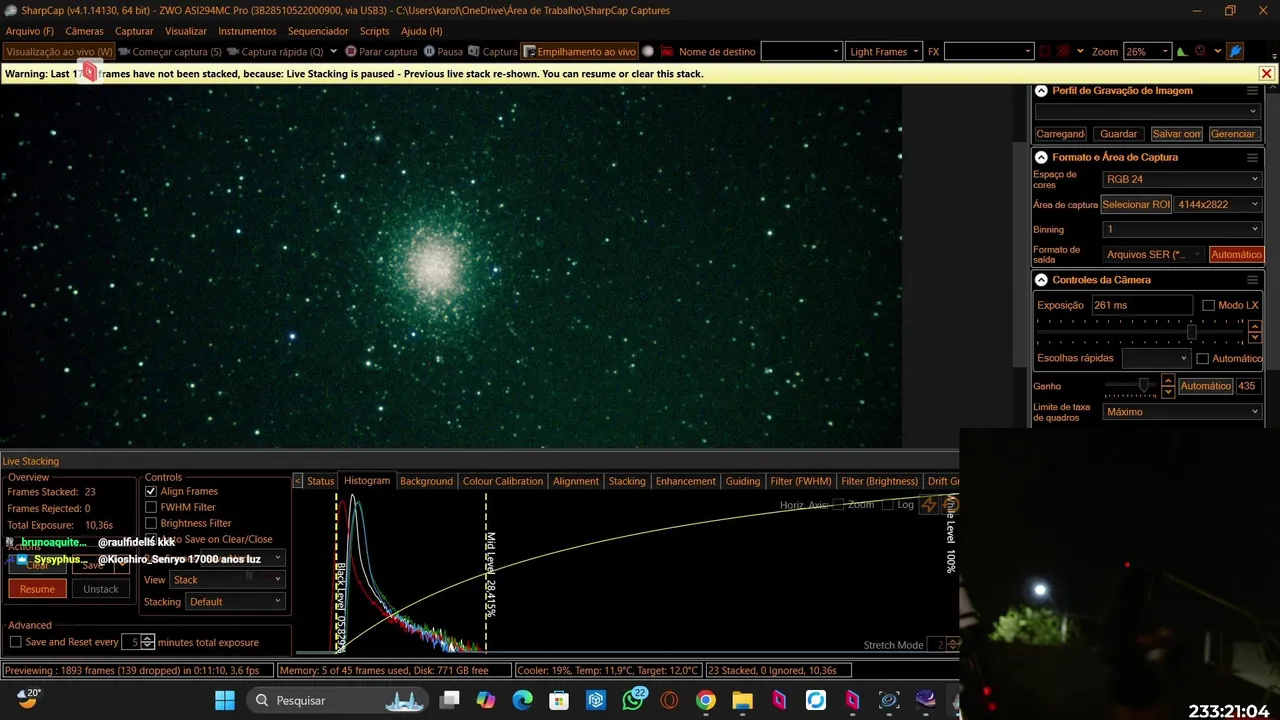The image size is (1280, 720).
Task: Open WhatsApp from the taskbar
Action: 633,700
